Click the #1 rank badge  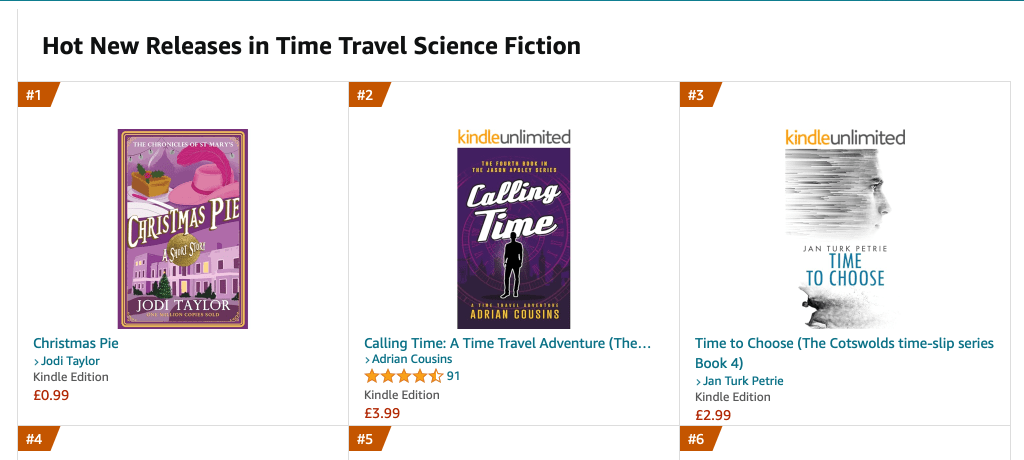tap(36, 95)
